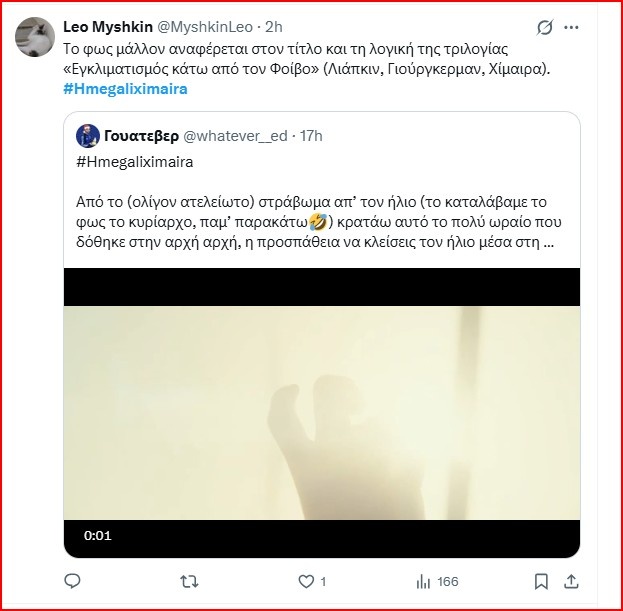
Task: Open the quoted tweet's text body
Action: coord(320,213)
